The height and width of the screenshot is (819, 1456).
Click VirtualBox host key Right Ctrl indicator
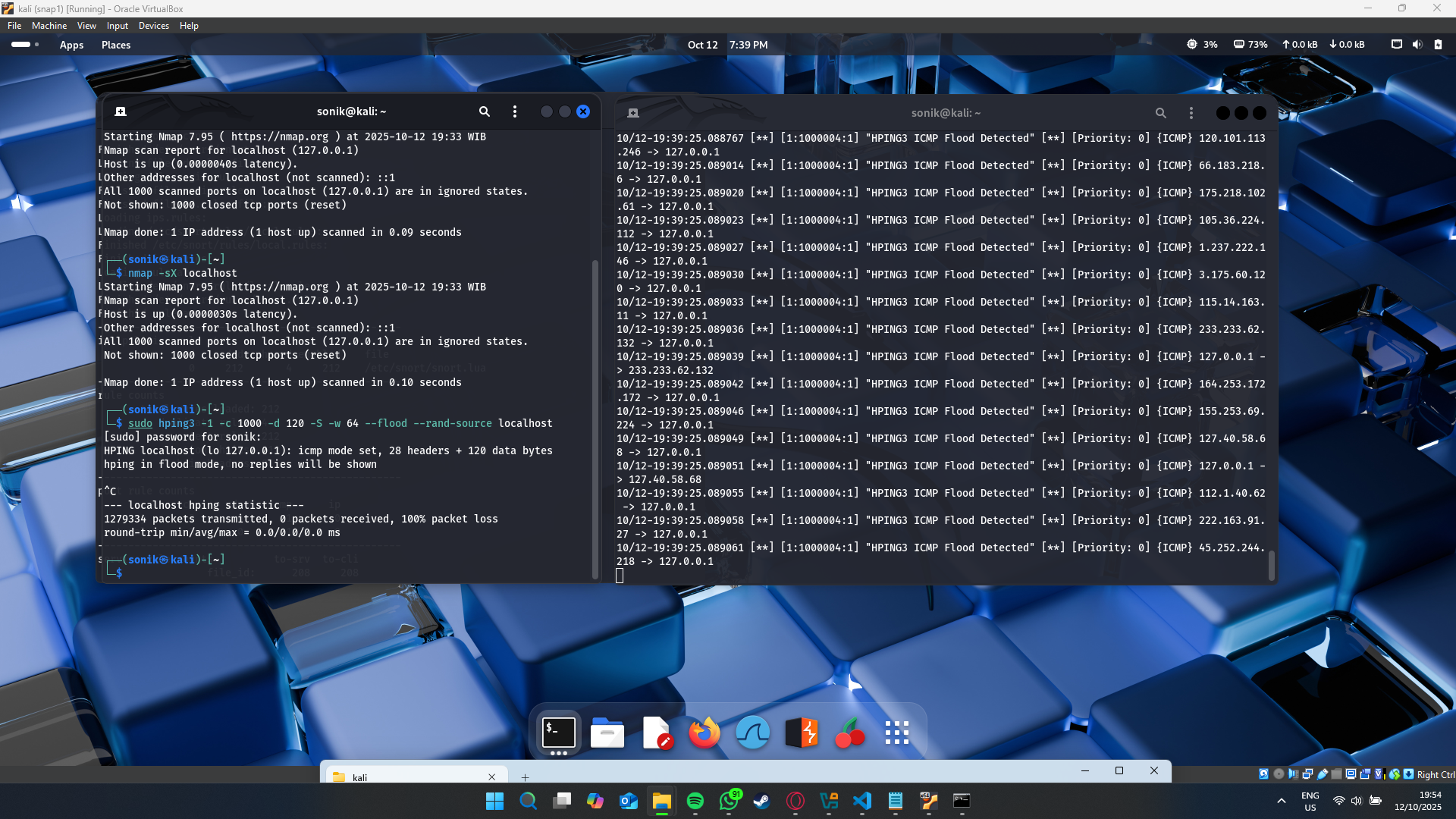coord(1436,774)
